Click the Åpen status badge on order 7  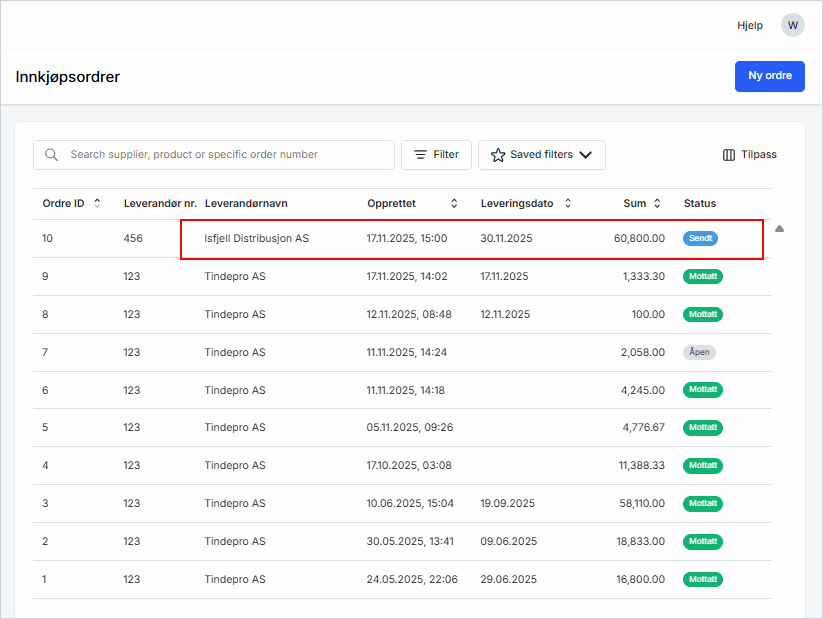click(699, 352)
